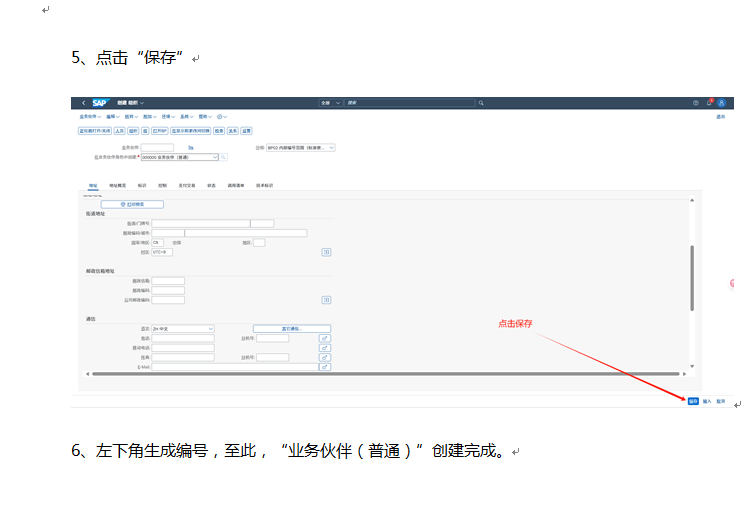Screen dimensions: 756x527
Task: Expand the language ZH dropdown
Action: coord(210,328)
